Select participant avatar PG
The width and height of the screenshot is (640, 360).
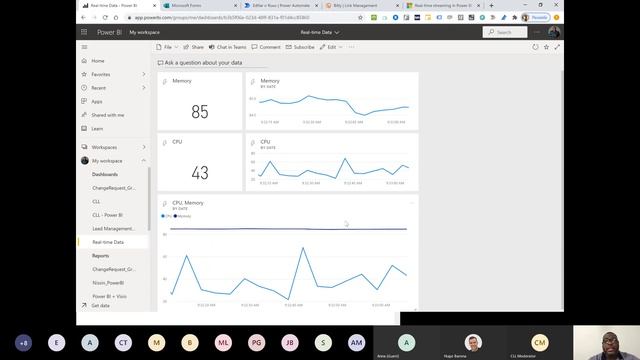point(256,343)
